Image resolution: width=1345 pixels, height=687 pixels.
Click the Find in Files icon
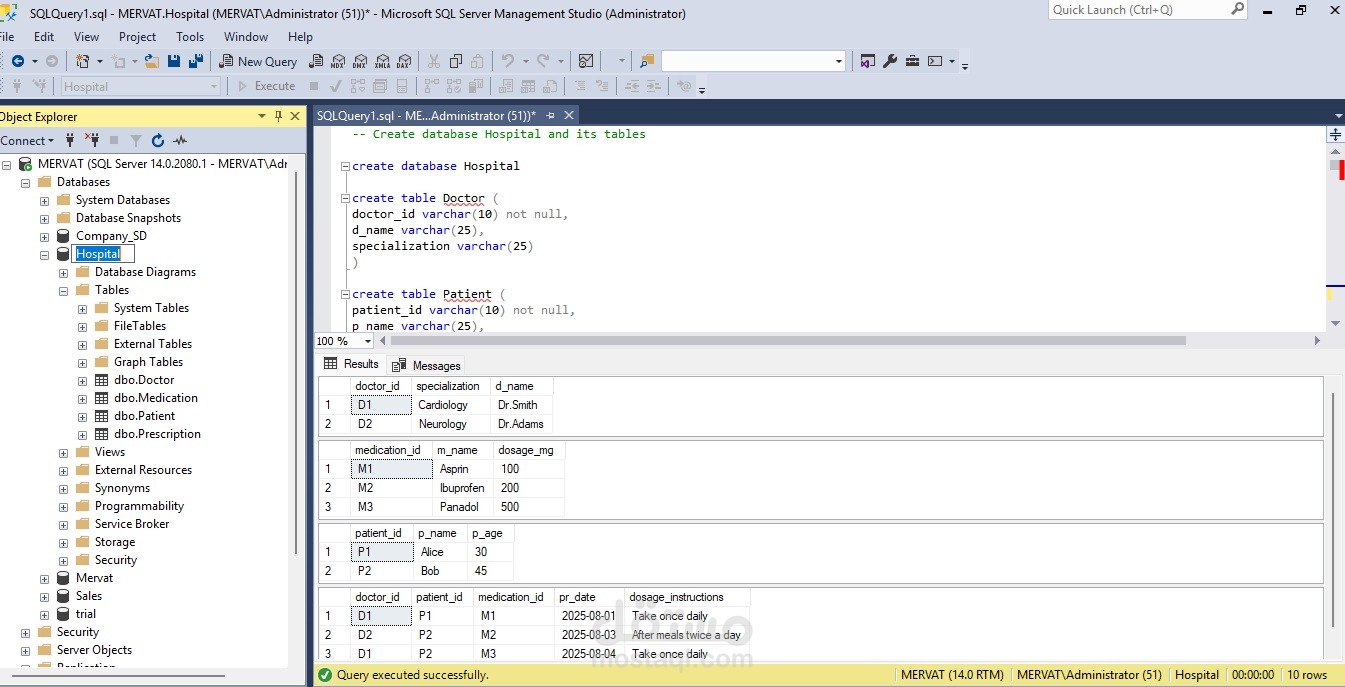(x=647, y=61)
